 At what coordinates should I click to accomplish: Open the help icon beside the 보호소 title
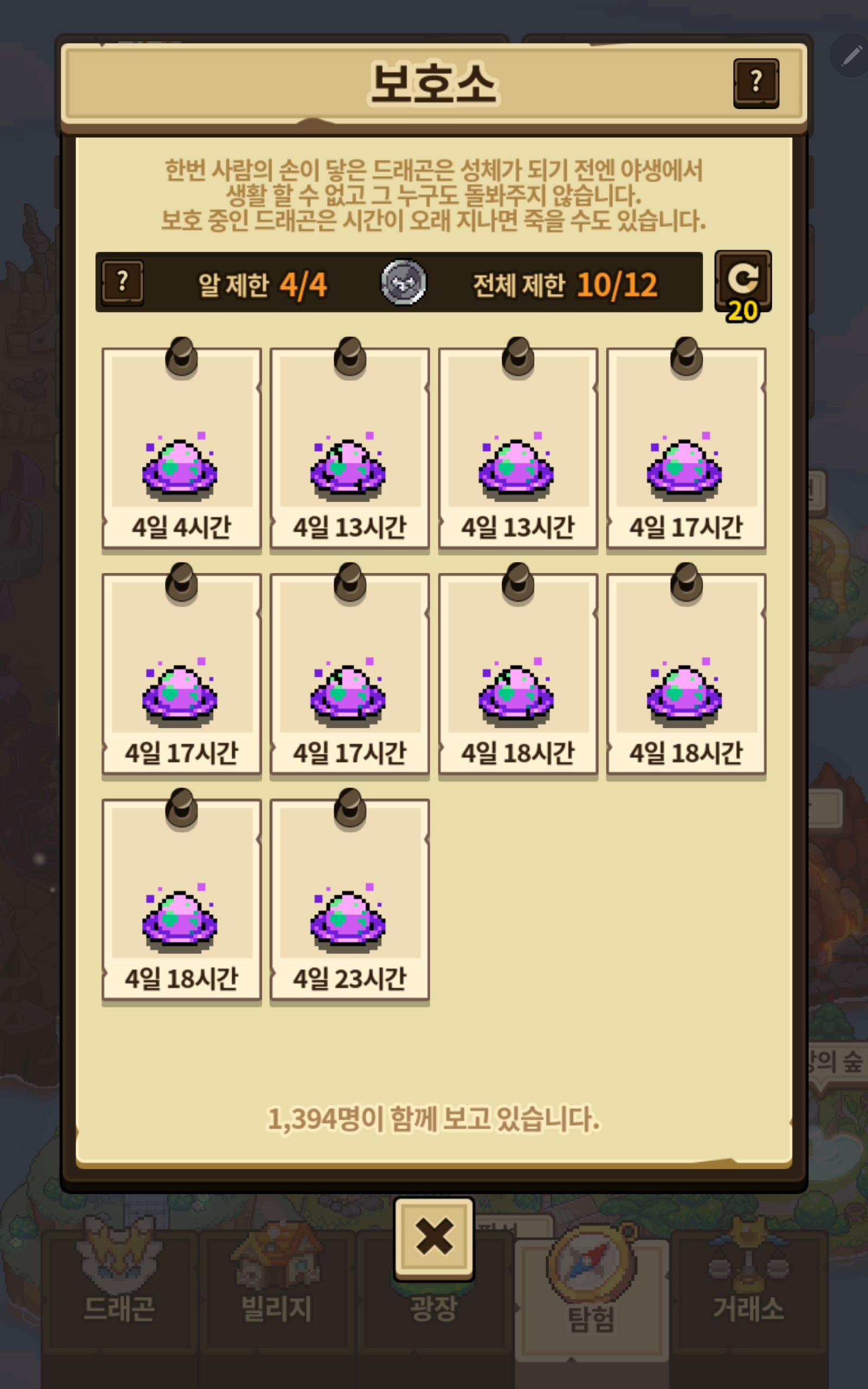pos(756,83)
